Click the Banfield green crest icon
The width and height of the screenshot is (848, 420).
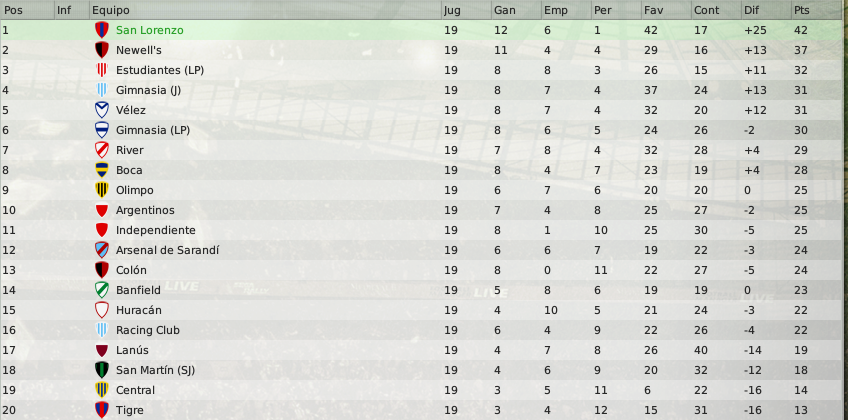coord(101,290)
